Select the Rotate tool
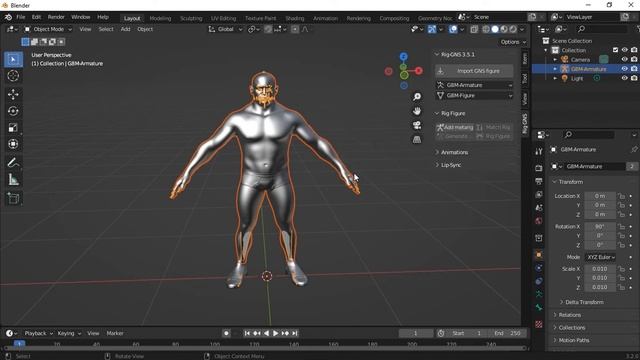This screenshot has height=360, width=640. (x=13, y=111)
